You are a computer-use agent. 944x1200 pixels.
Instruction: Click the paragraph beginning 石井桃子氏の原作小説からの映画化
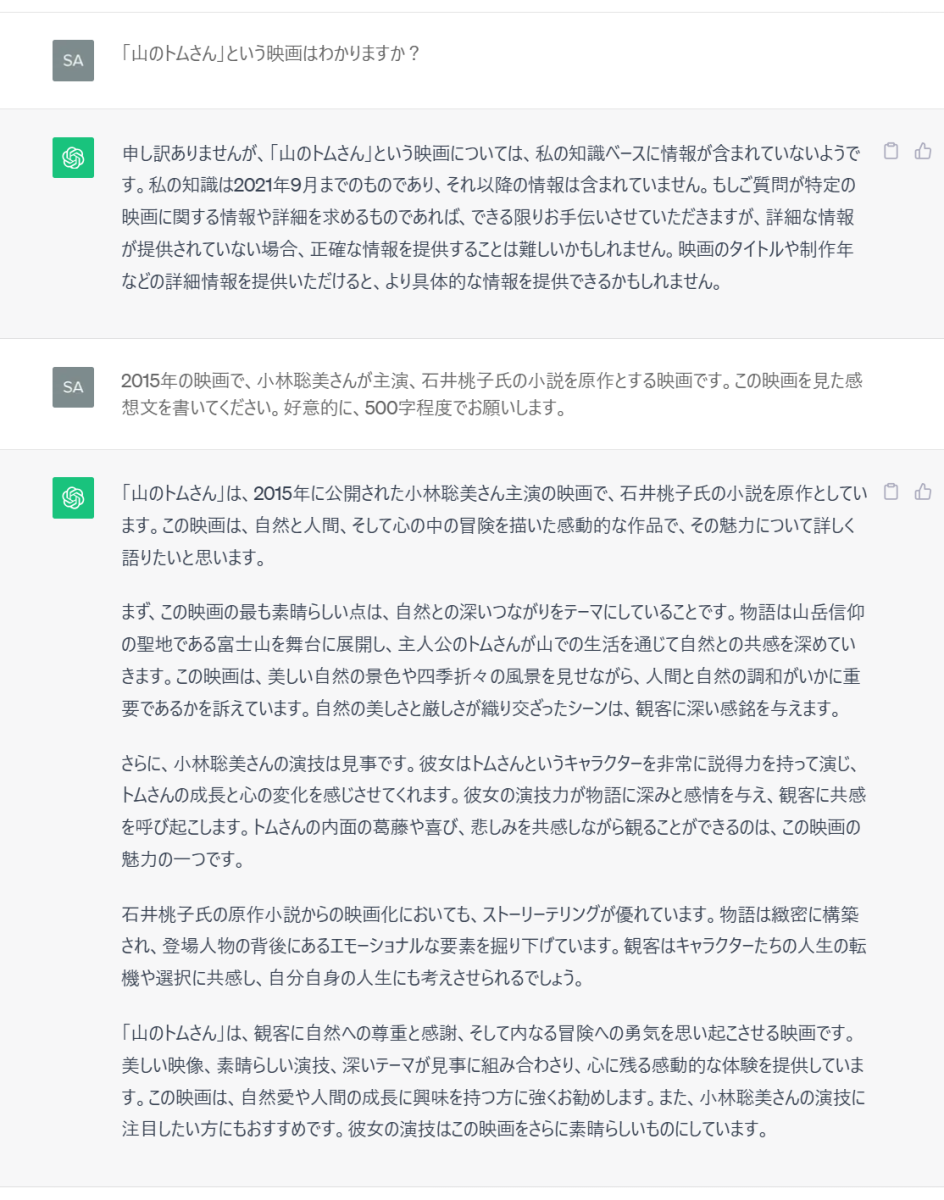[x=494, y=947]
